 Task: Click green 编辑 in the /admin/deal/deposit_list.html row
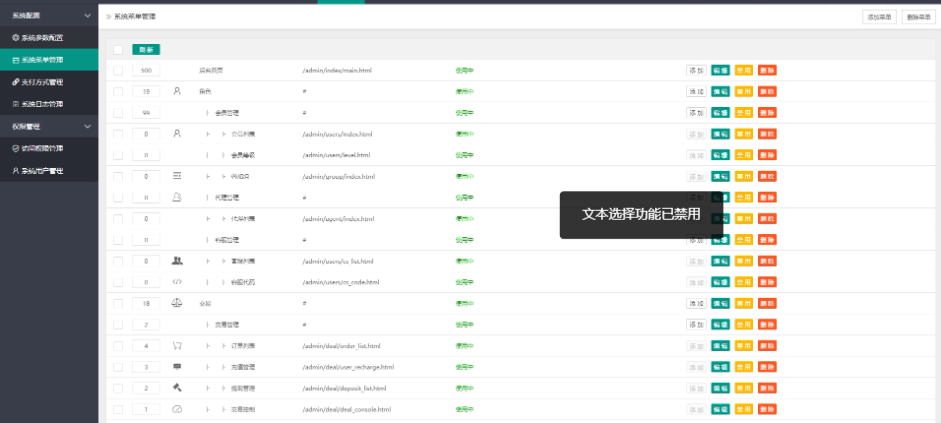pos(720,388)
